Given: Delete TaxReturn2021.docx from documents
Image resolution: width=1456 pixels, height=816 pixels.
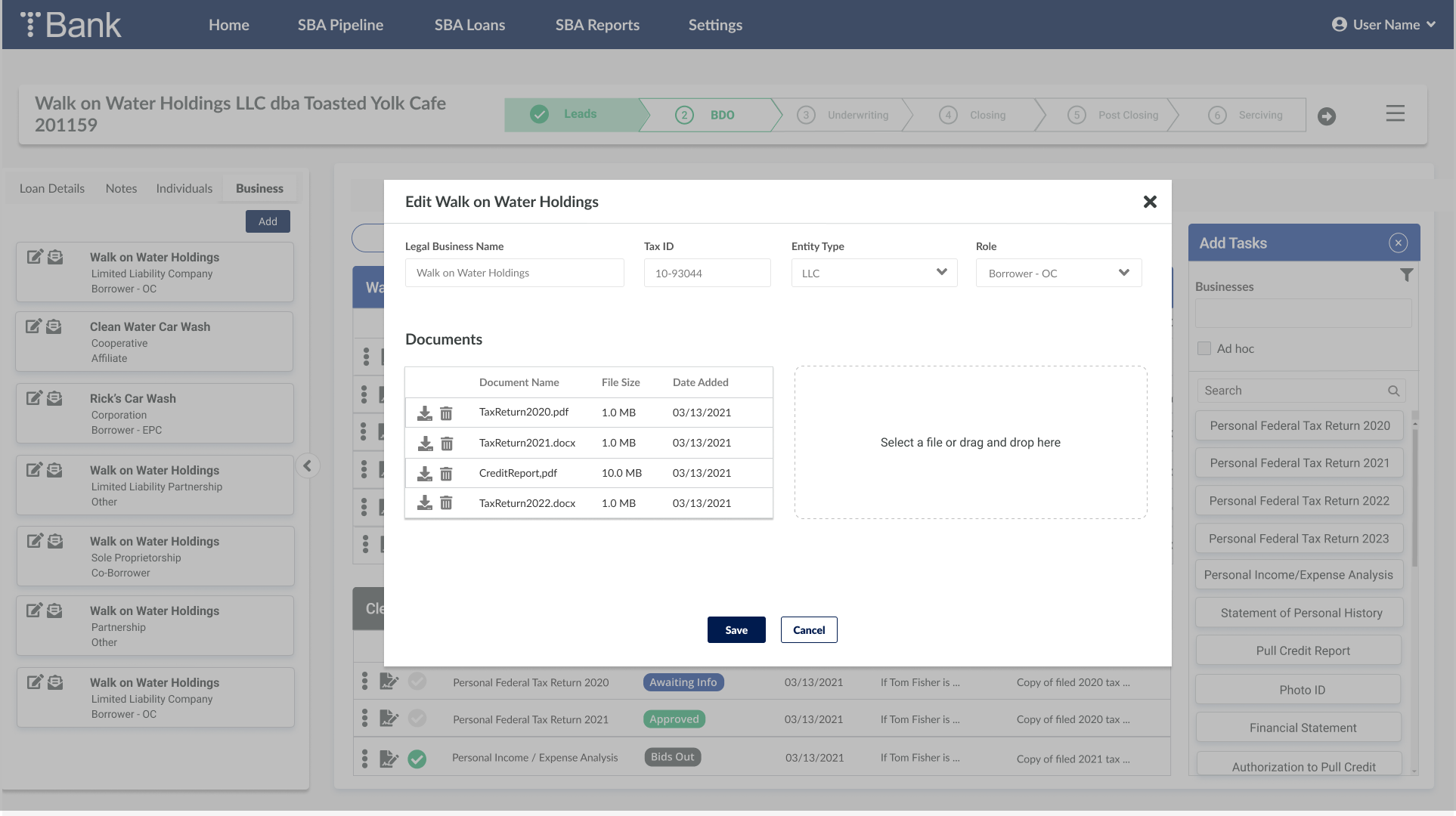Looking at the screenshot, I should point(447,444).
